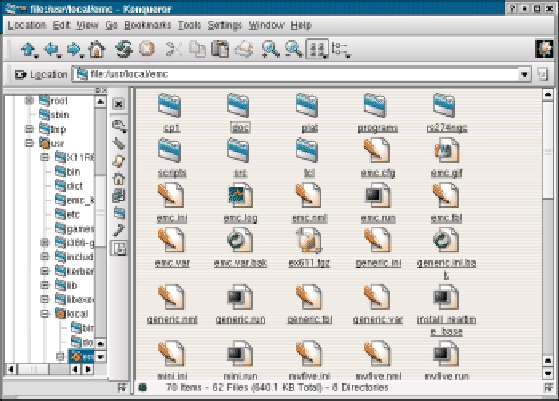Viewport: 559px width, 401px height.
Task: Click the sidebar home directory house icon
Action: tap(118, 178)
